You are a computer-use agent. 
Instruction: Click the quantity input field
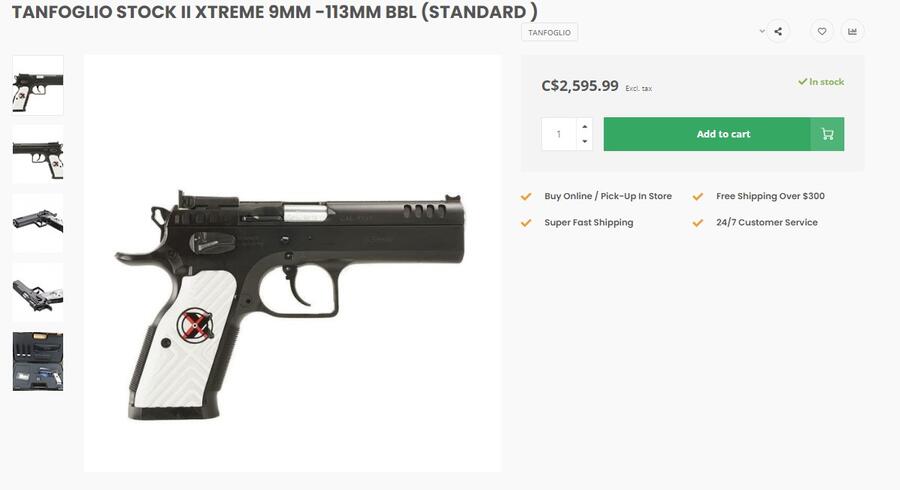(x=559, y=134)
